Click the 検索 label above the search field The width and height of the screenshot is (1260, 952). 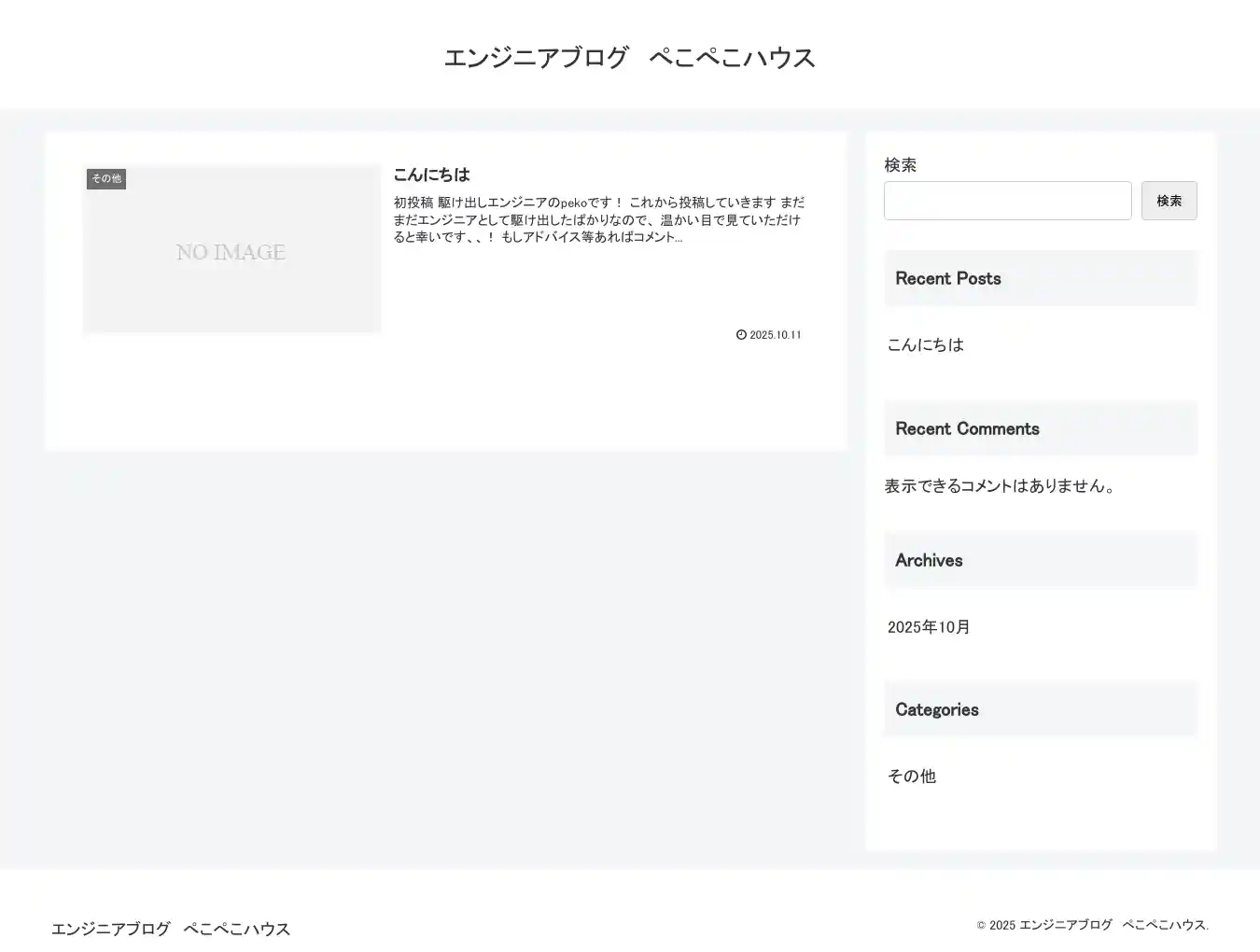pyautogui.click(x=900, y=165)
